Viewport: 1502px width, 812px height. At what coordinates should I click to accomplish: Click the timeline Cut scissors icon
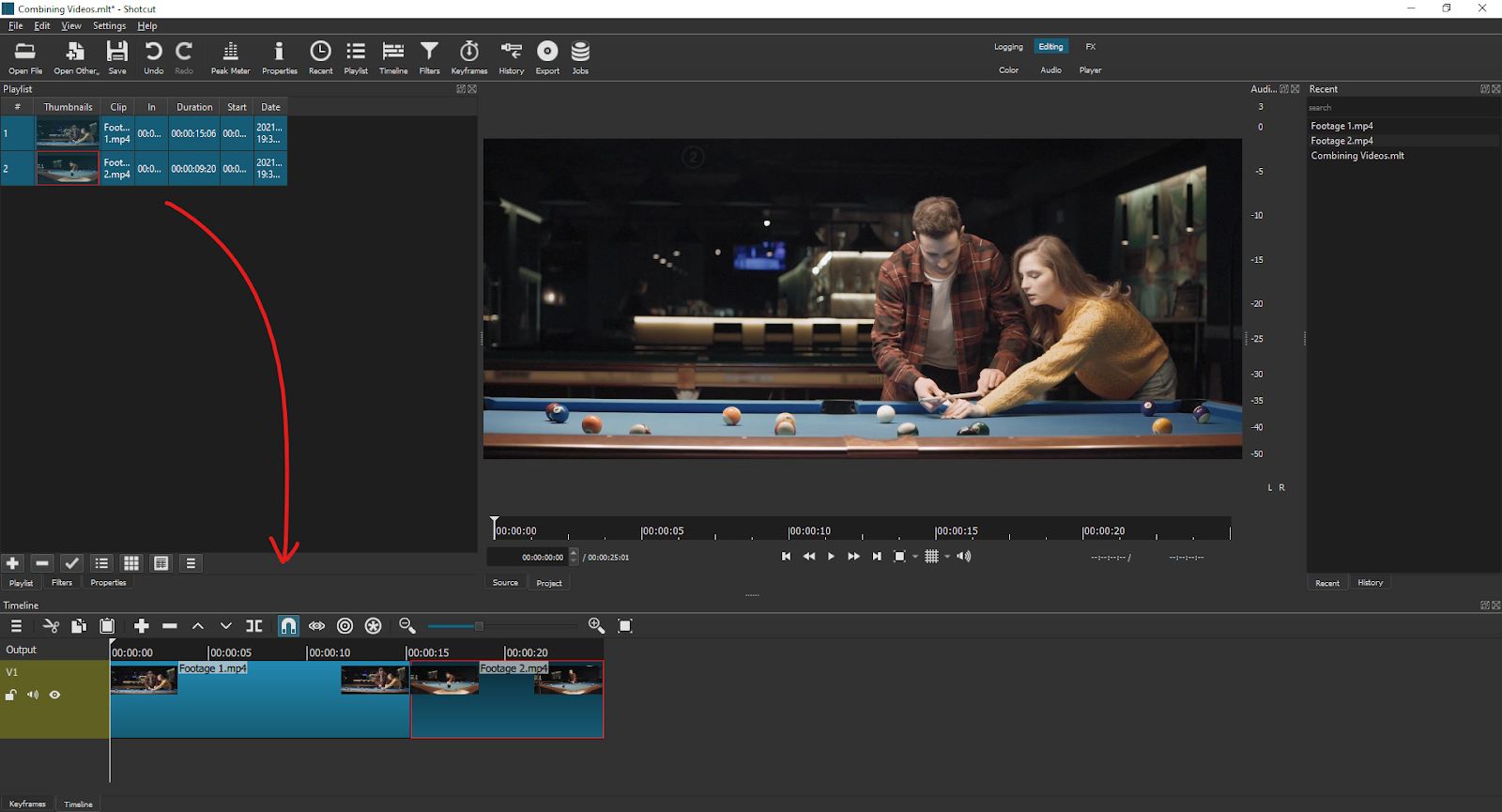(x=51, y=626)
